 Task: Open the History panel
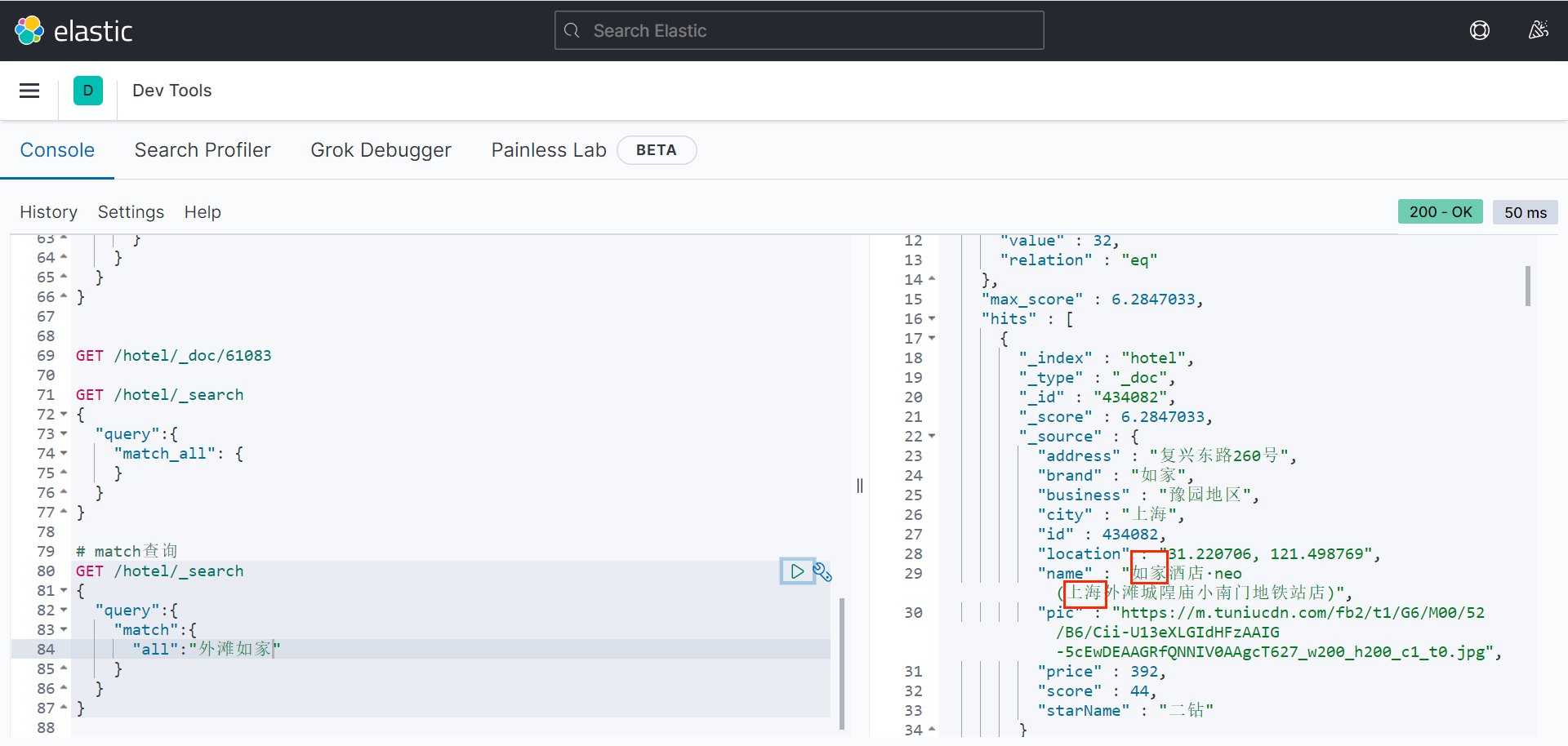(48, 212)
